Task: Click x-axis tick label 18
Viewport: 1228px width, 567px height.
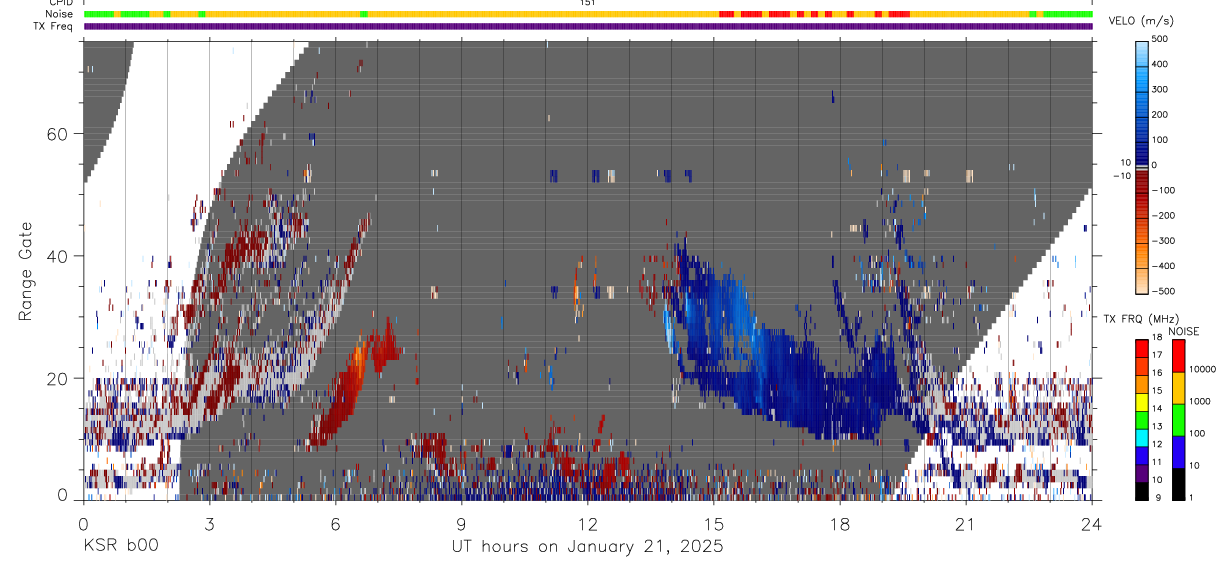Action: (x=840, y=523)
